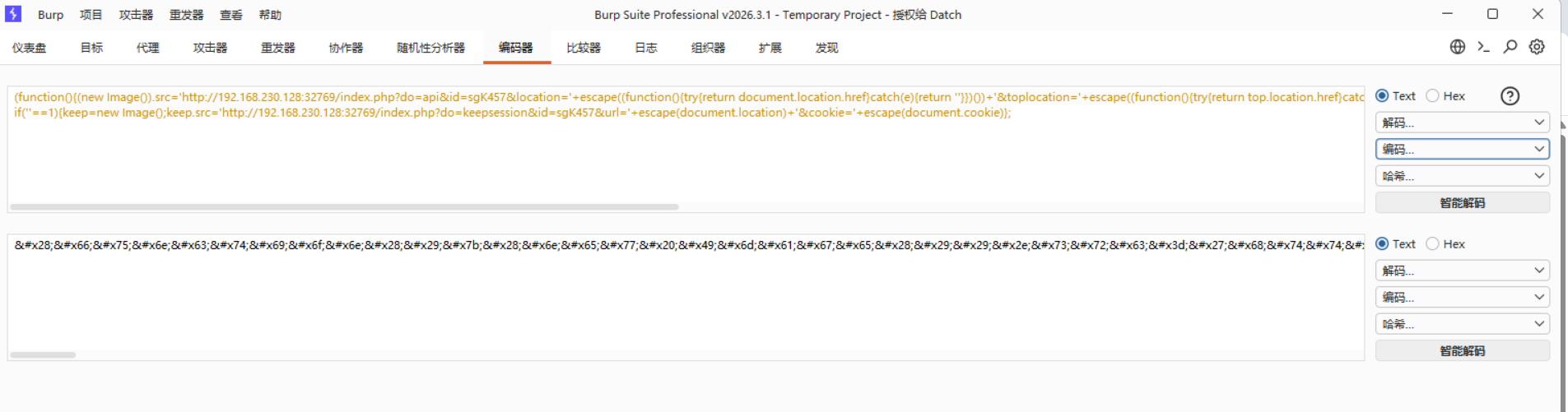
Task: Expand the second panel 哈希 dropdown
Action: (x=1463, y=324)
